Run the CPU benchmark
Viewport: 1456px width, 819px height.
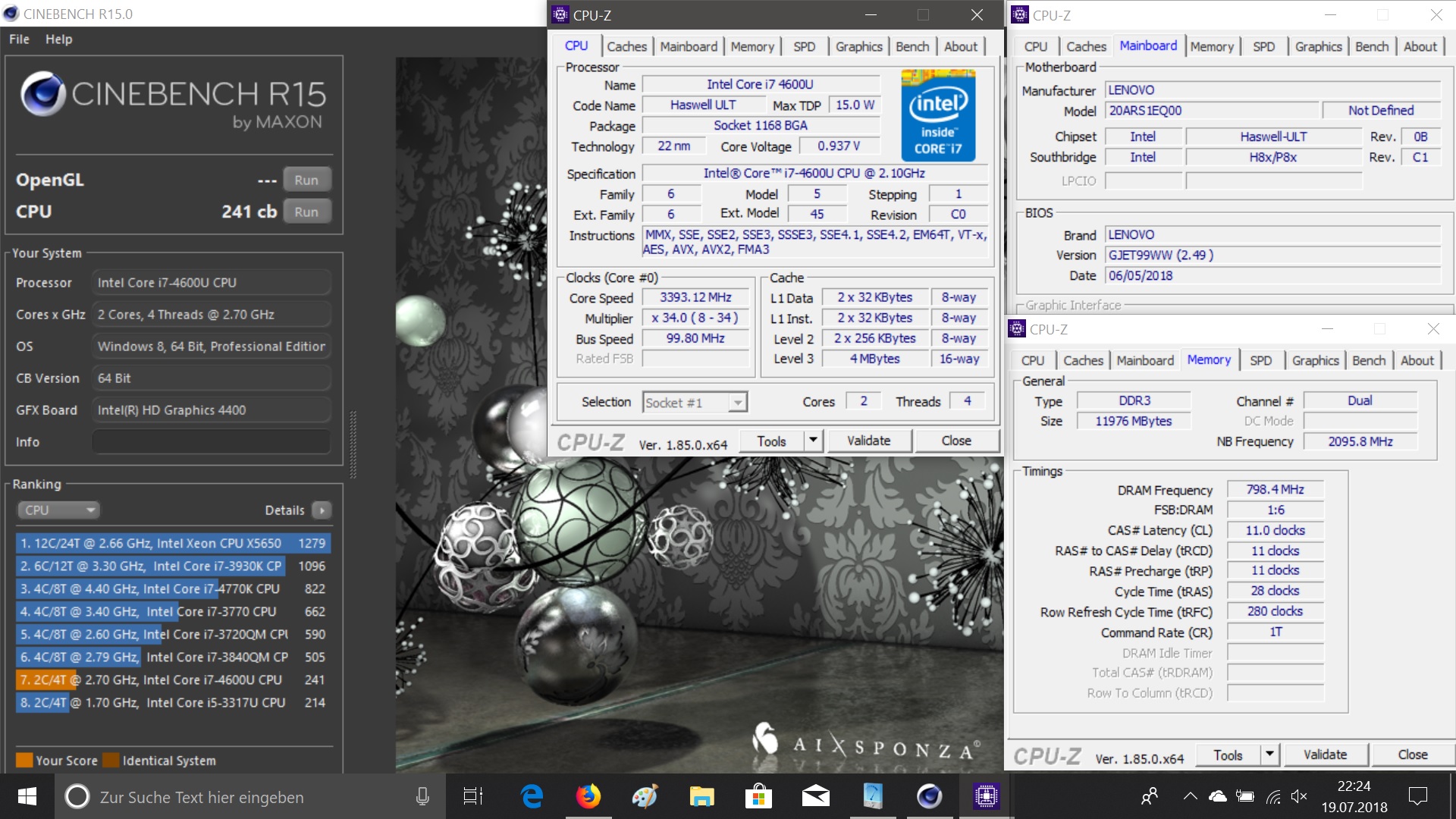pyautogui.click(x=306, y=212)
